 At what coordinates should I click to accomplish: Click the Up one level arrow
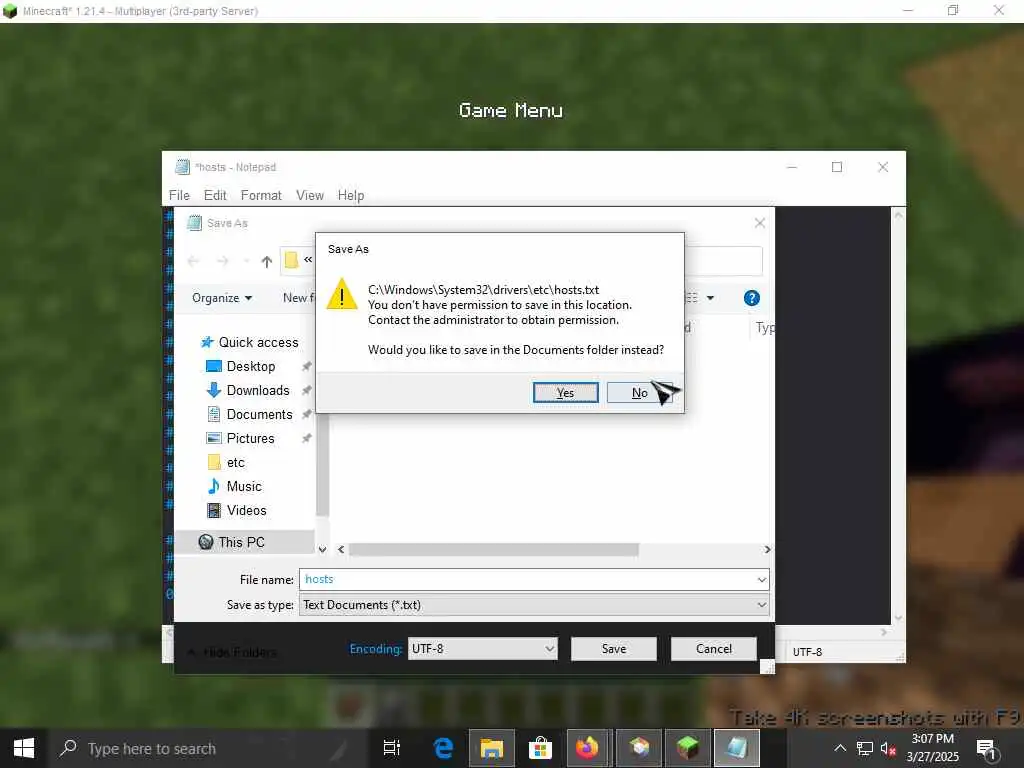tap(266, 261)
